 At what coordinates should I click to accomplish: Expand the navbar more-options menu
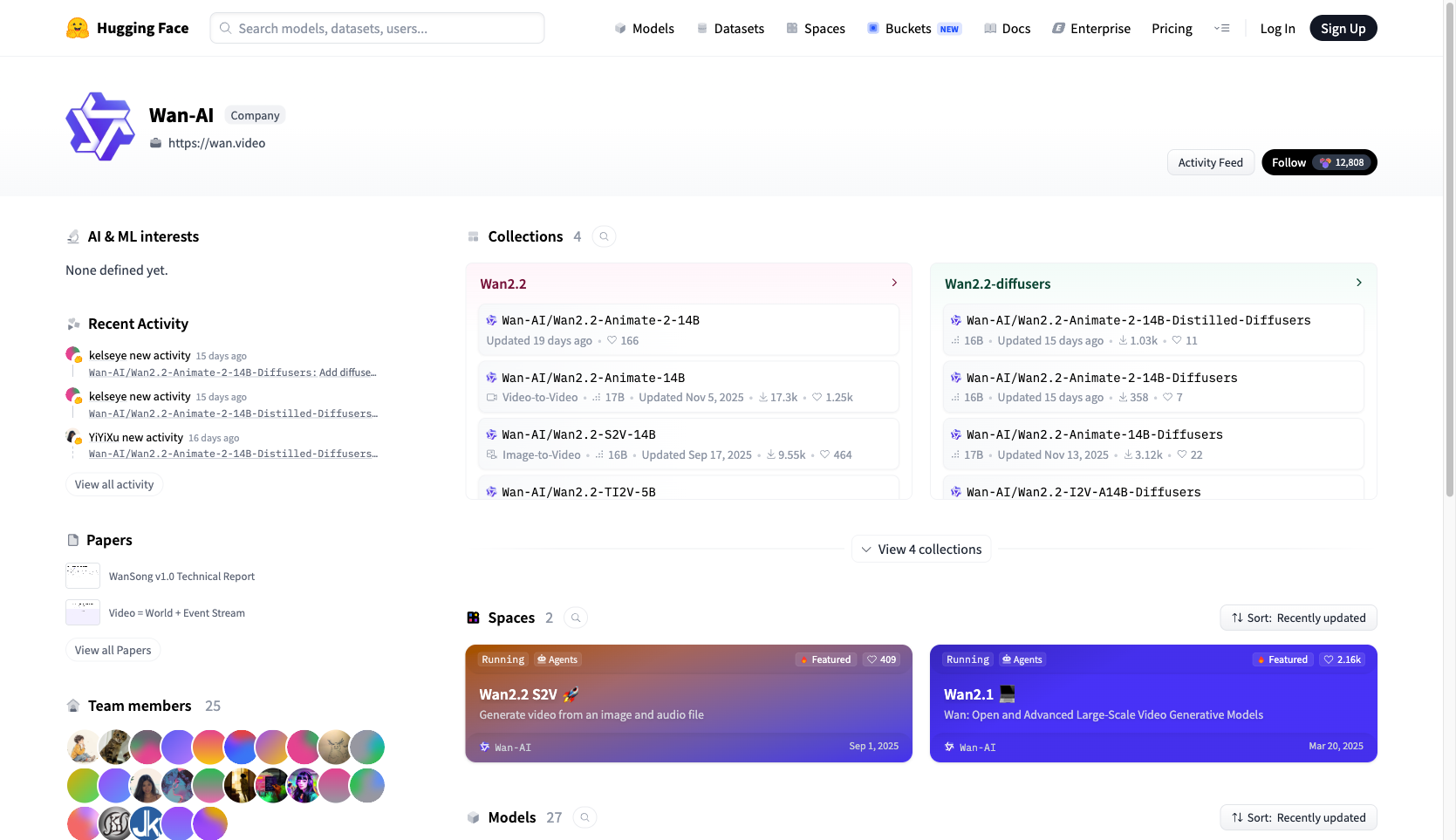(x=1221, y=29)
